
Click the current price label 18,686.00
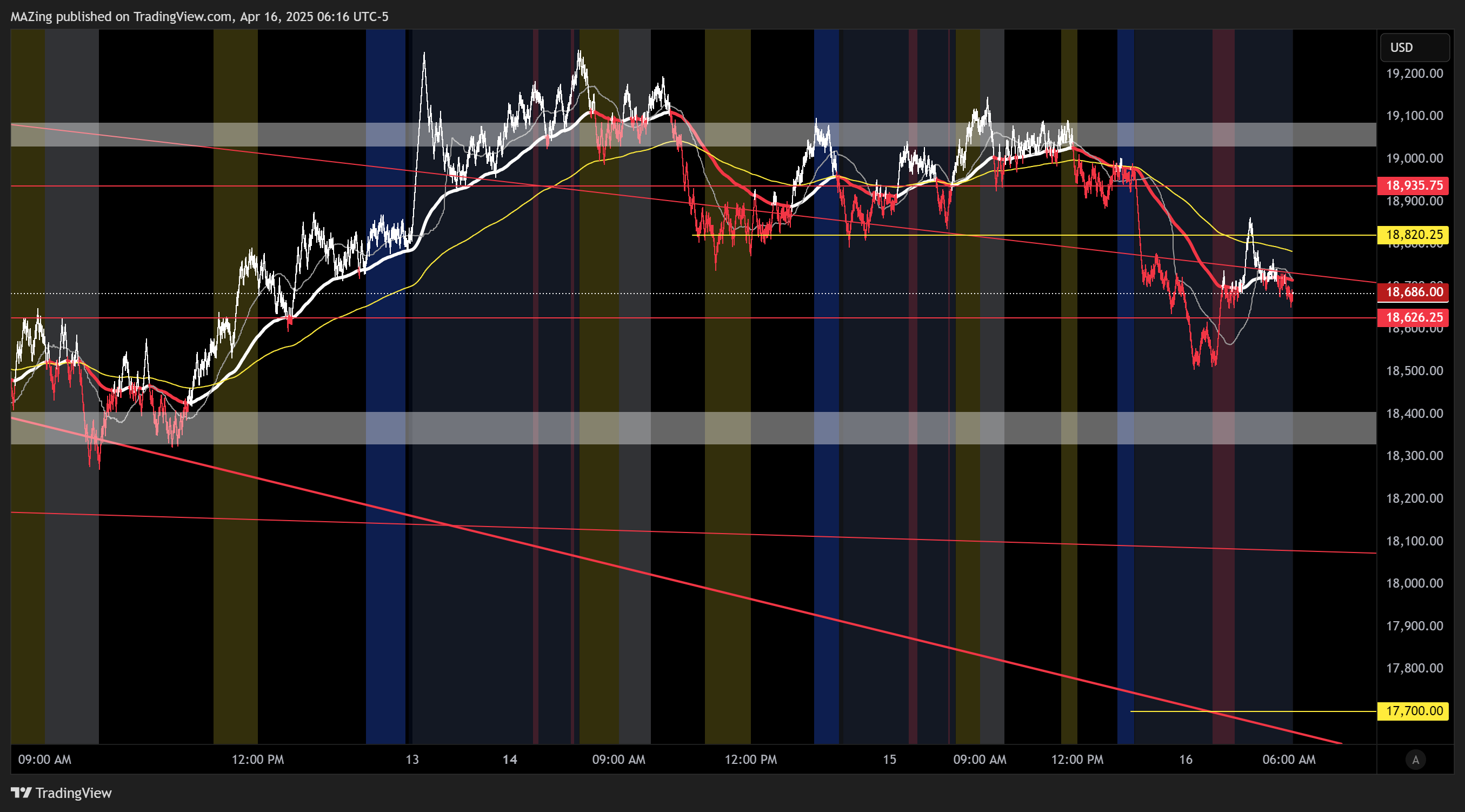pos(1413,292)
